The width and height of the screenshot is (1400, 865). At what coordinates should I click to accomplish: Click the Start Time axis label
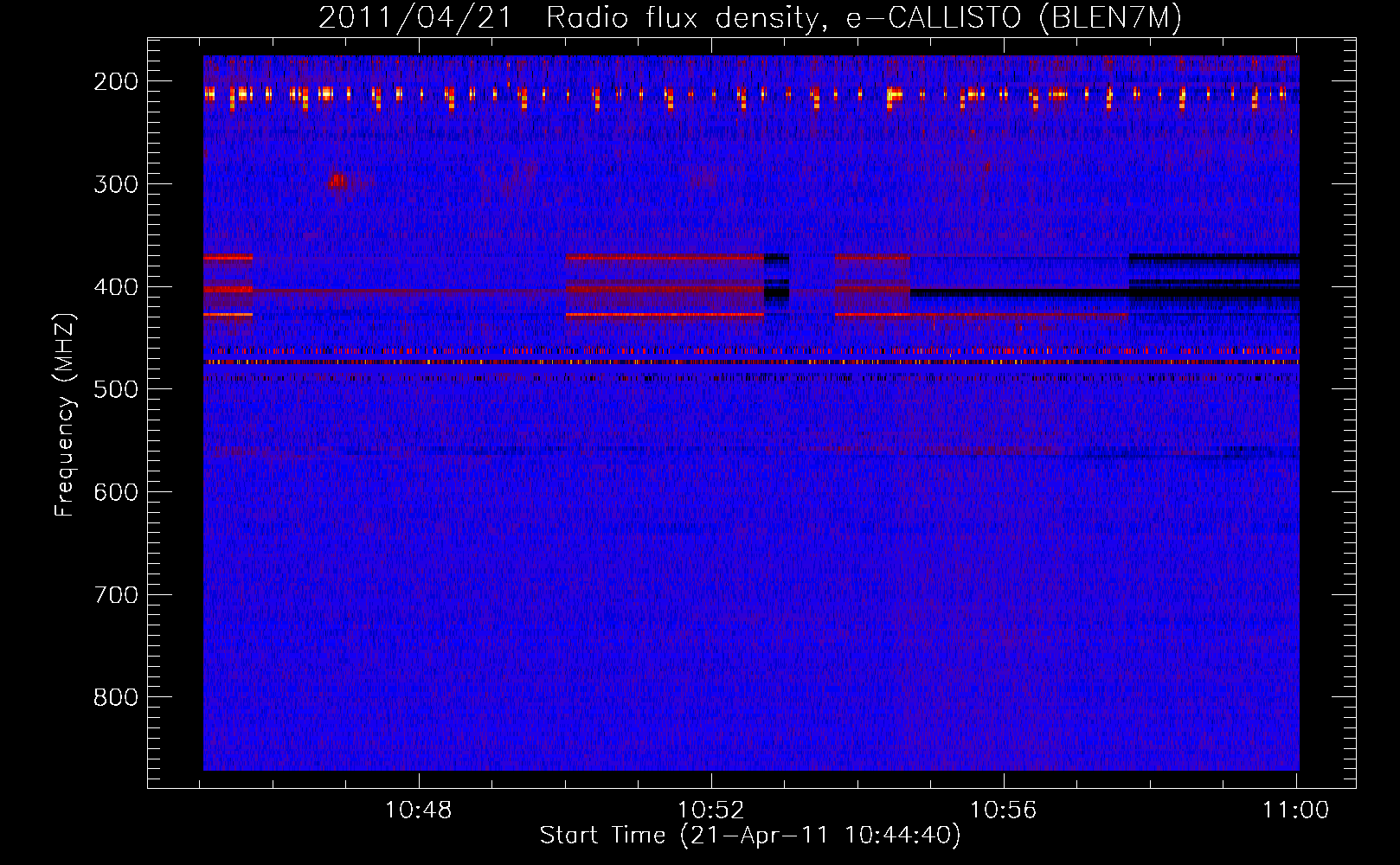[x=750, y=836]
